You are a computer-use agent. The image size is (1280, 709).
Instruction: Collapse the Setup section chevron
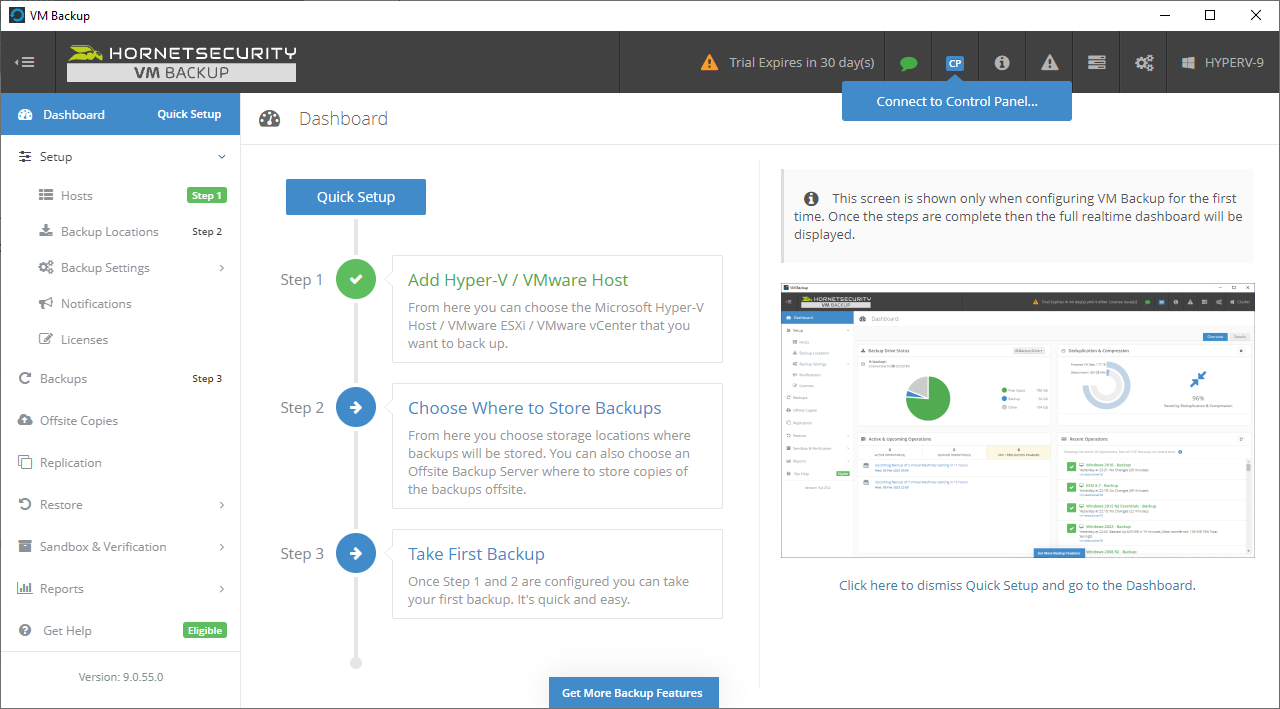[222, 157]
